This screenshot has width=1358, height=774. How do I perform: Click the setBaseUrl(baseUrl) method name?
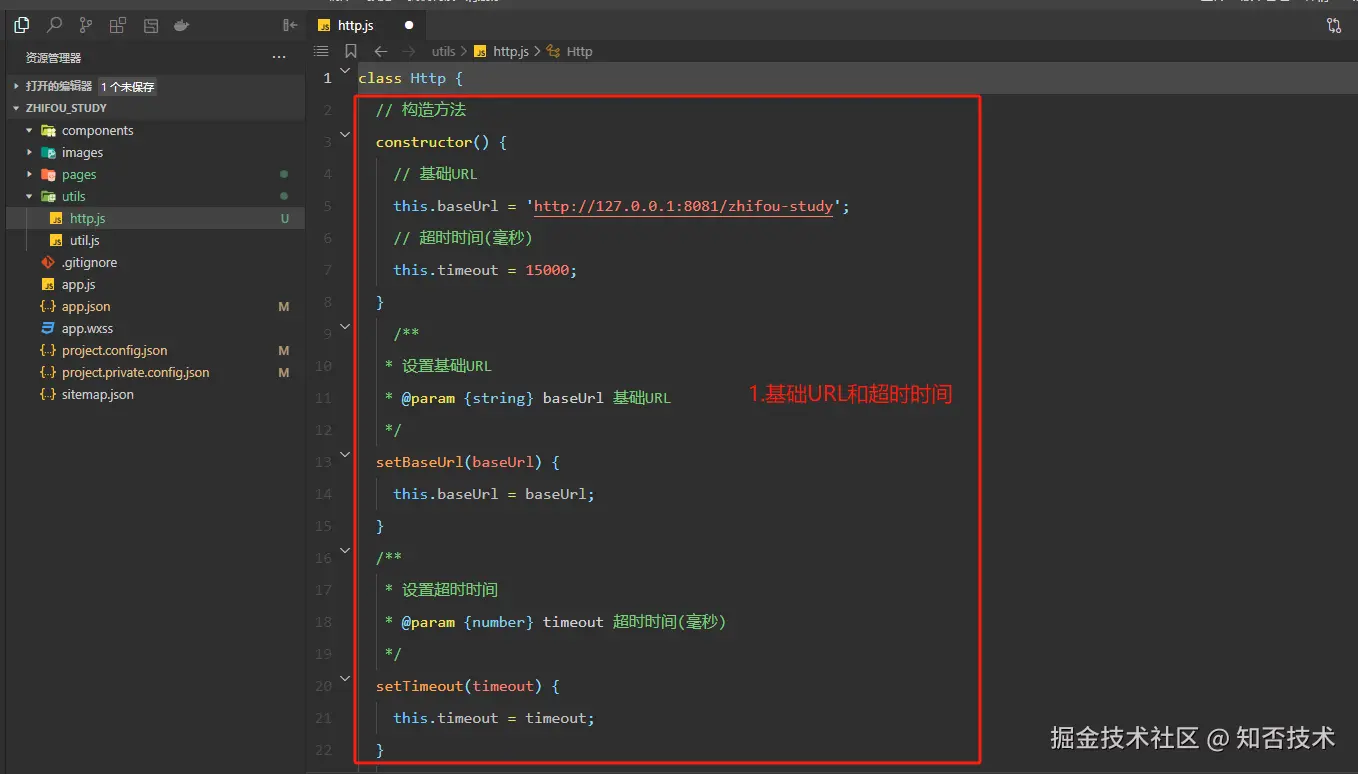click(x=459, y=462)
